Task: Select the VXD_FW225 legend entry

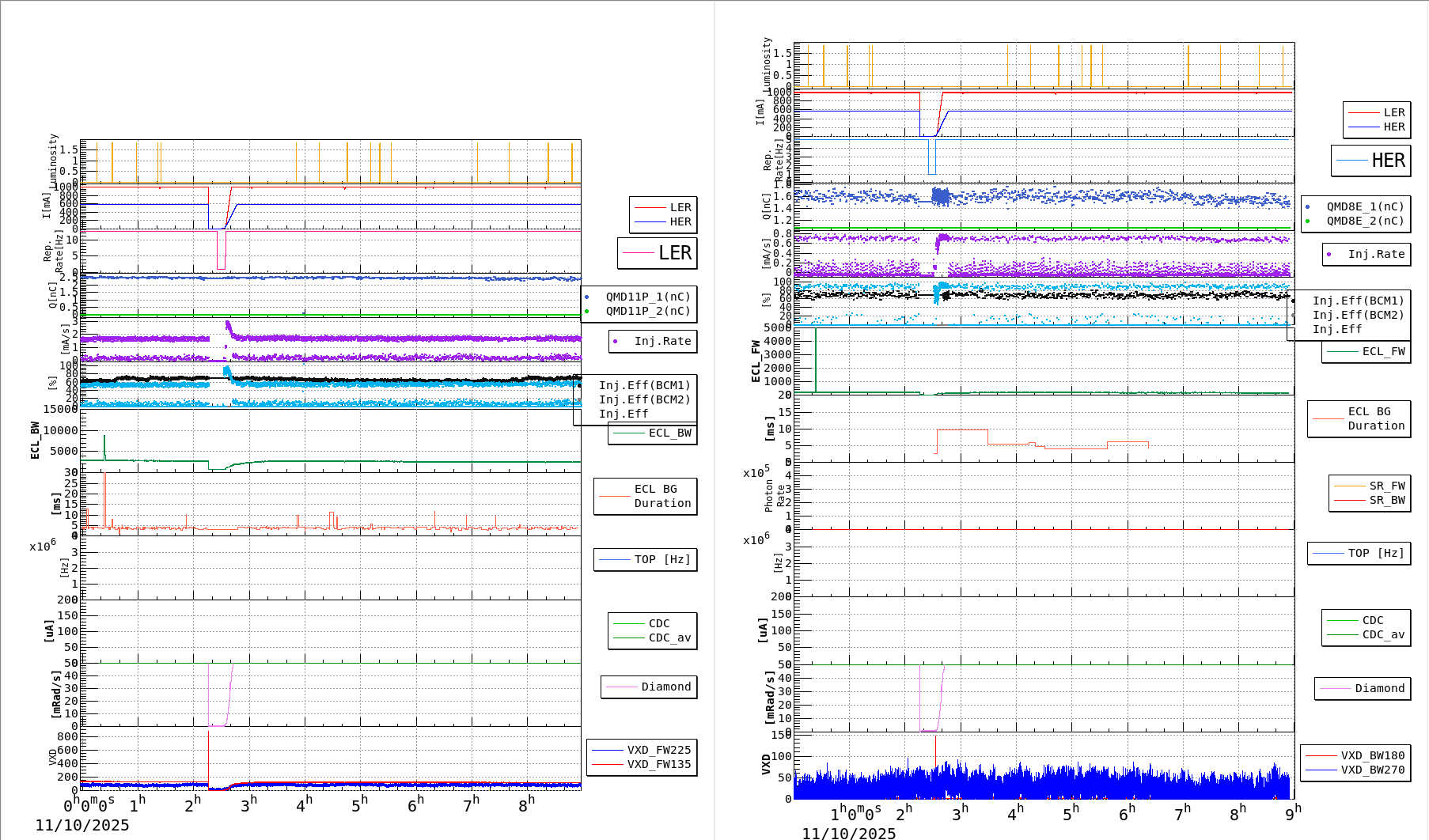Action: pyautogui.click(x=658, y=750)
